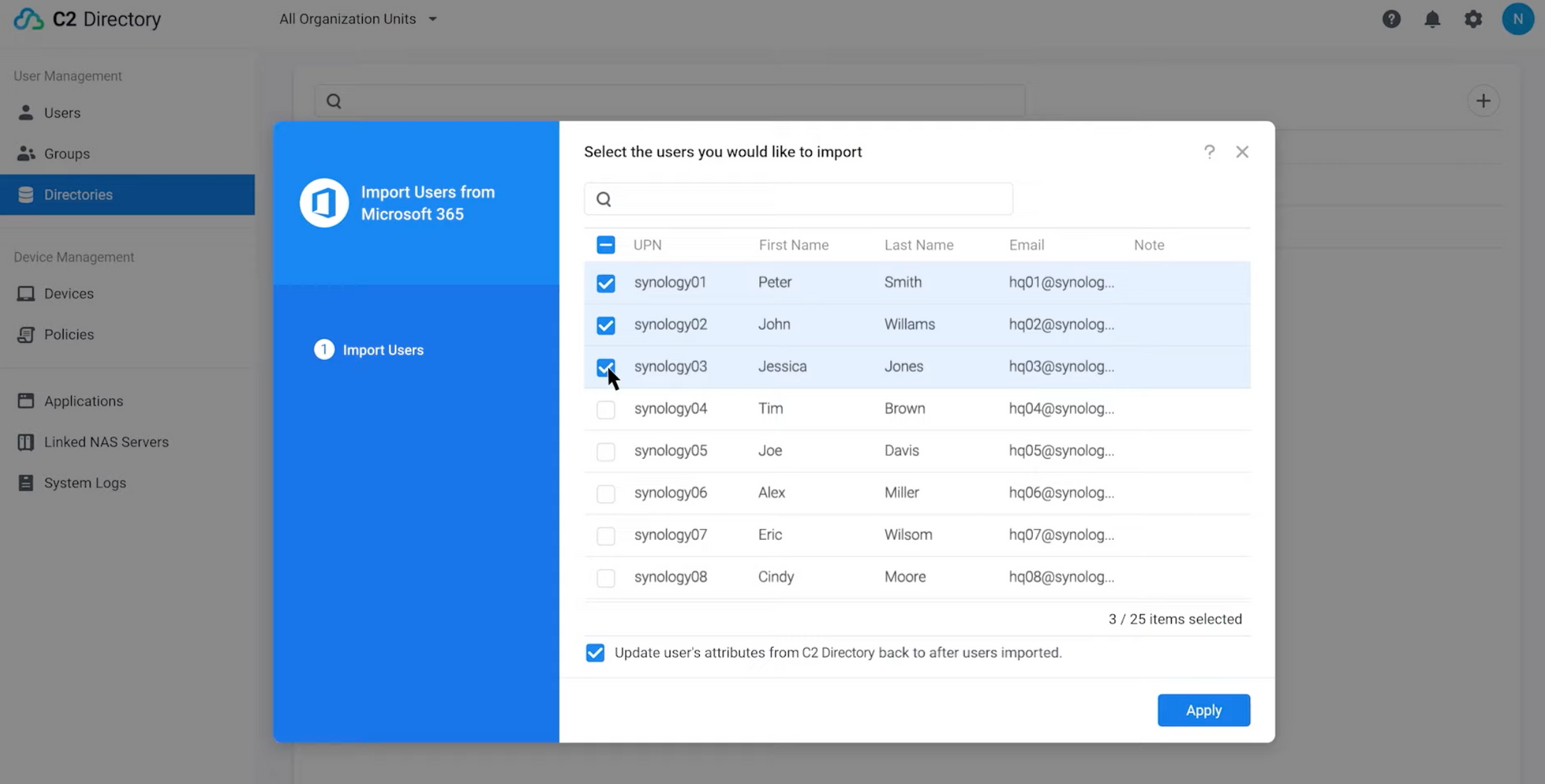This screenshot has height=784, width=1545.
Task: Click the last name Wilsom cell
Action: (x=908, y=535)
